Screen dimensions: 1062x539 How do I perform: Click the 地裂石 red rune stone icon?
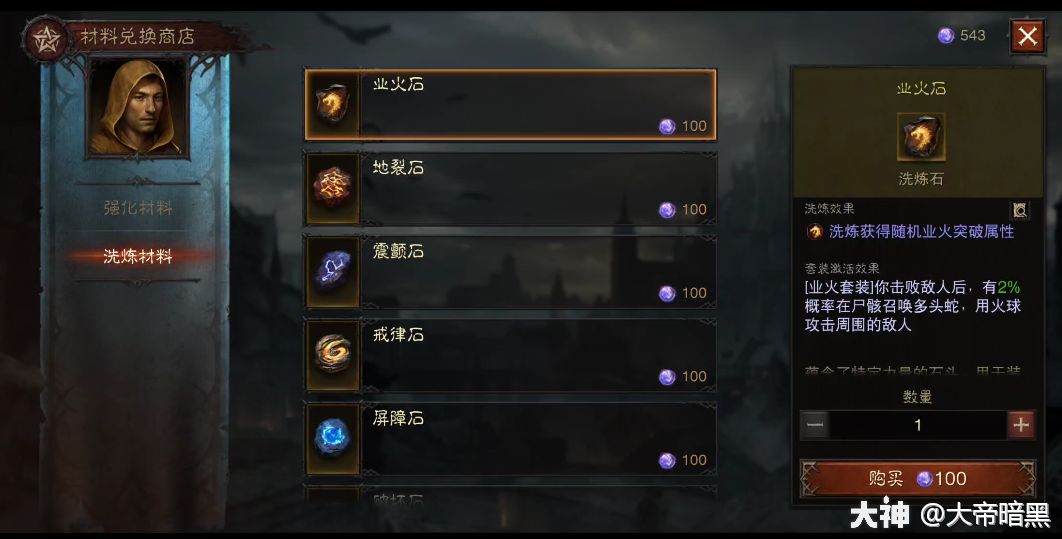click(333, 188)
